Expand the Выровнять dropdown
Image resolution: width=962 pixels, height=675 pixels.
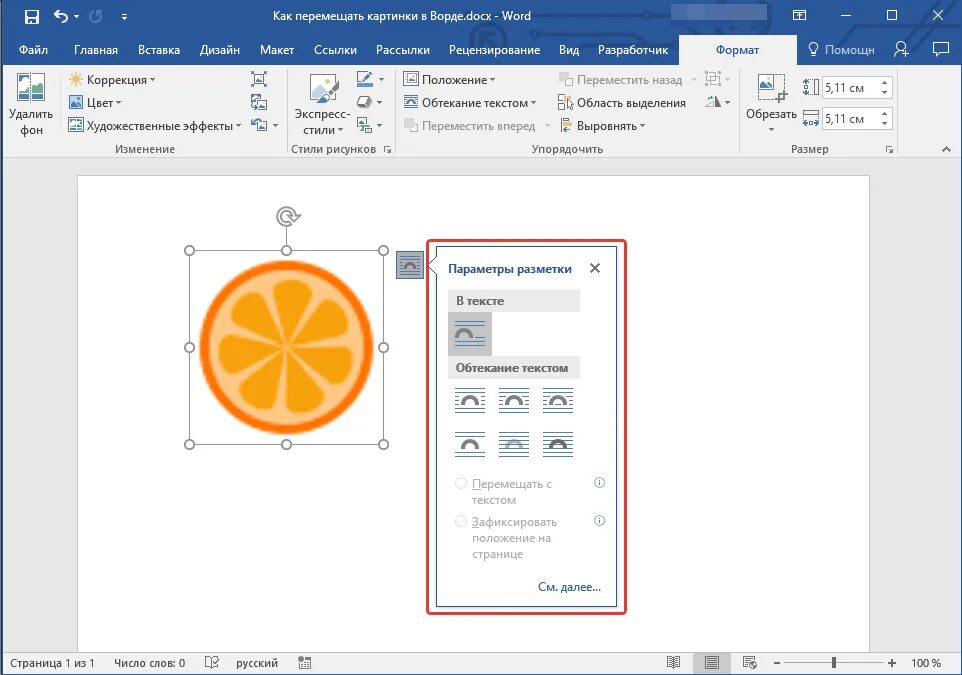[x=602, y=126]
